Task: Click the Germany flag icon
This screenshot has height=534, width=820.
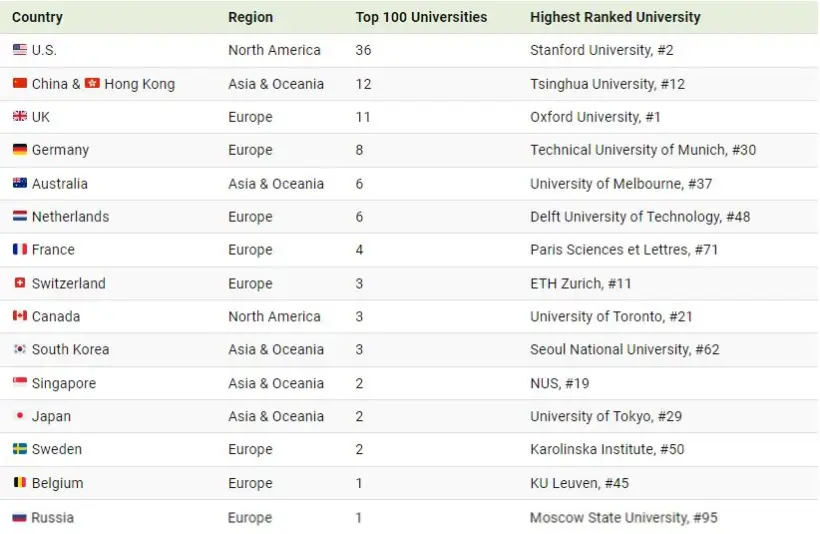Action: tap(20, 150)
